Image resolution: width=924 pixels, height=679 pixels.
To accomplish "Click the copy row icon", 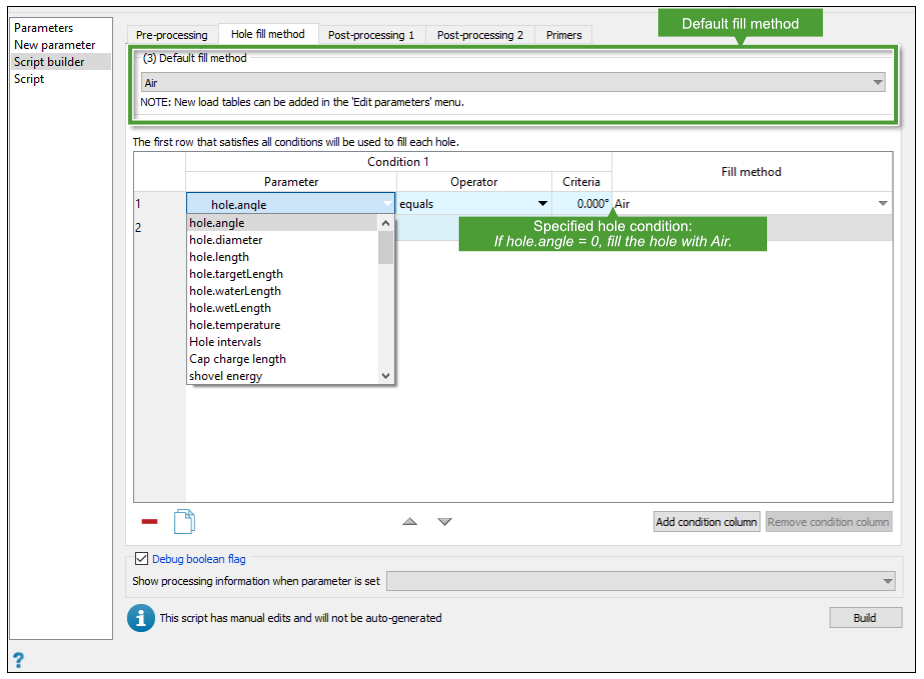I will point(184,521).
